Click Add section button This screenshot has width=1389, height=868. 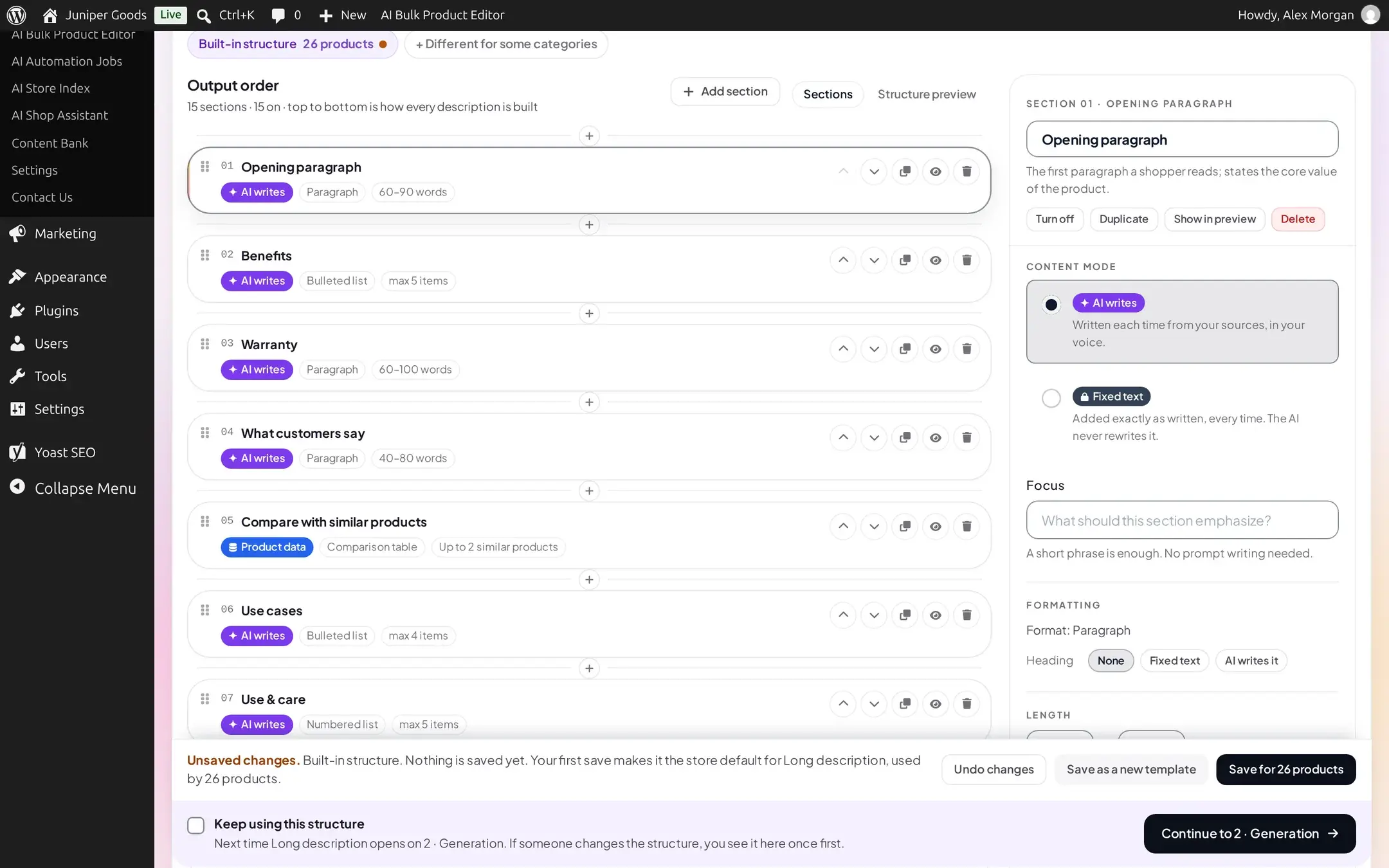coord(725,91)
